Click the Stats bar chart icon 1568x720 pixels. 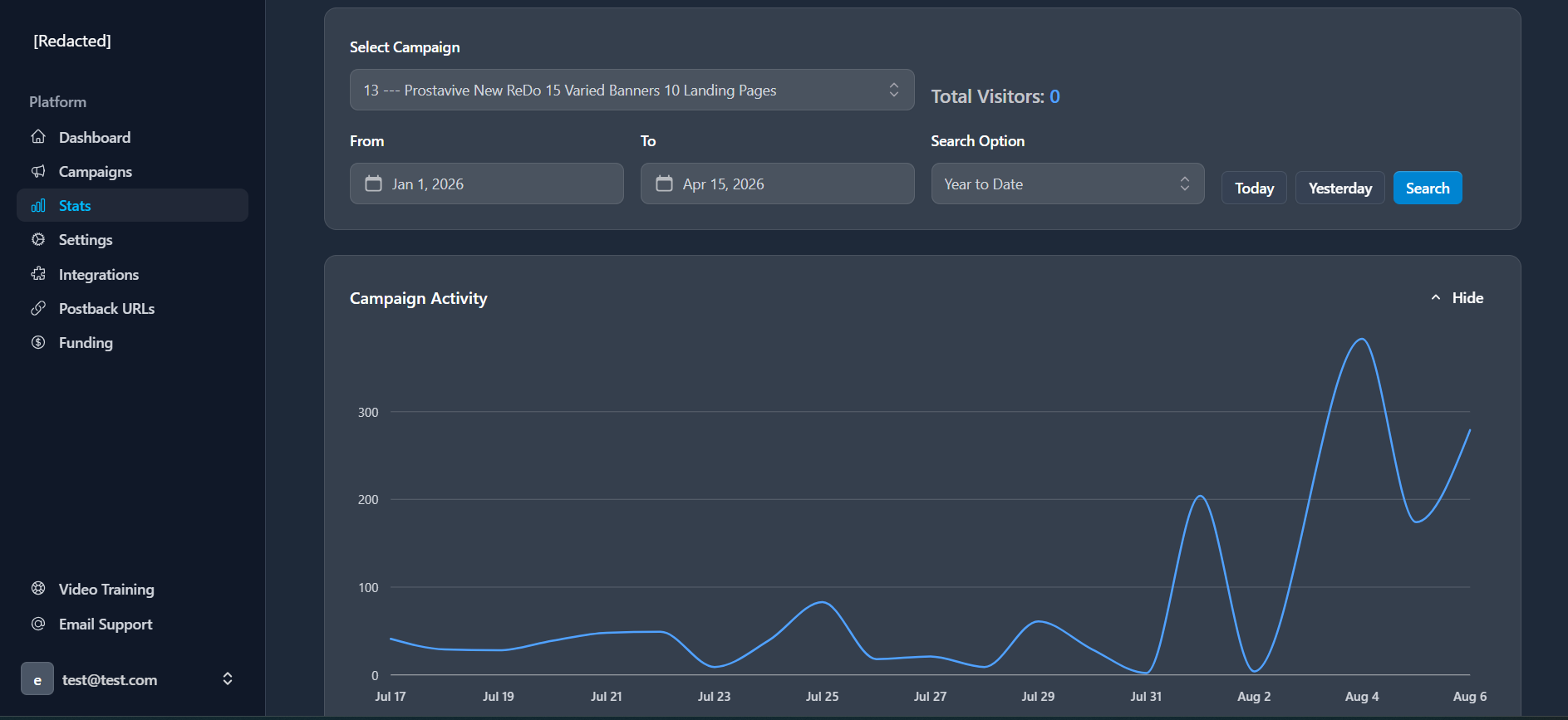[x=38, y=206]
